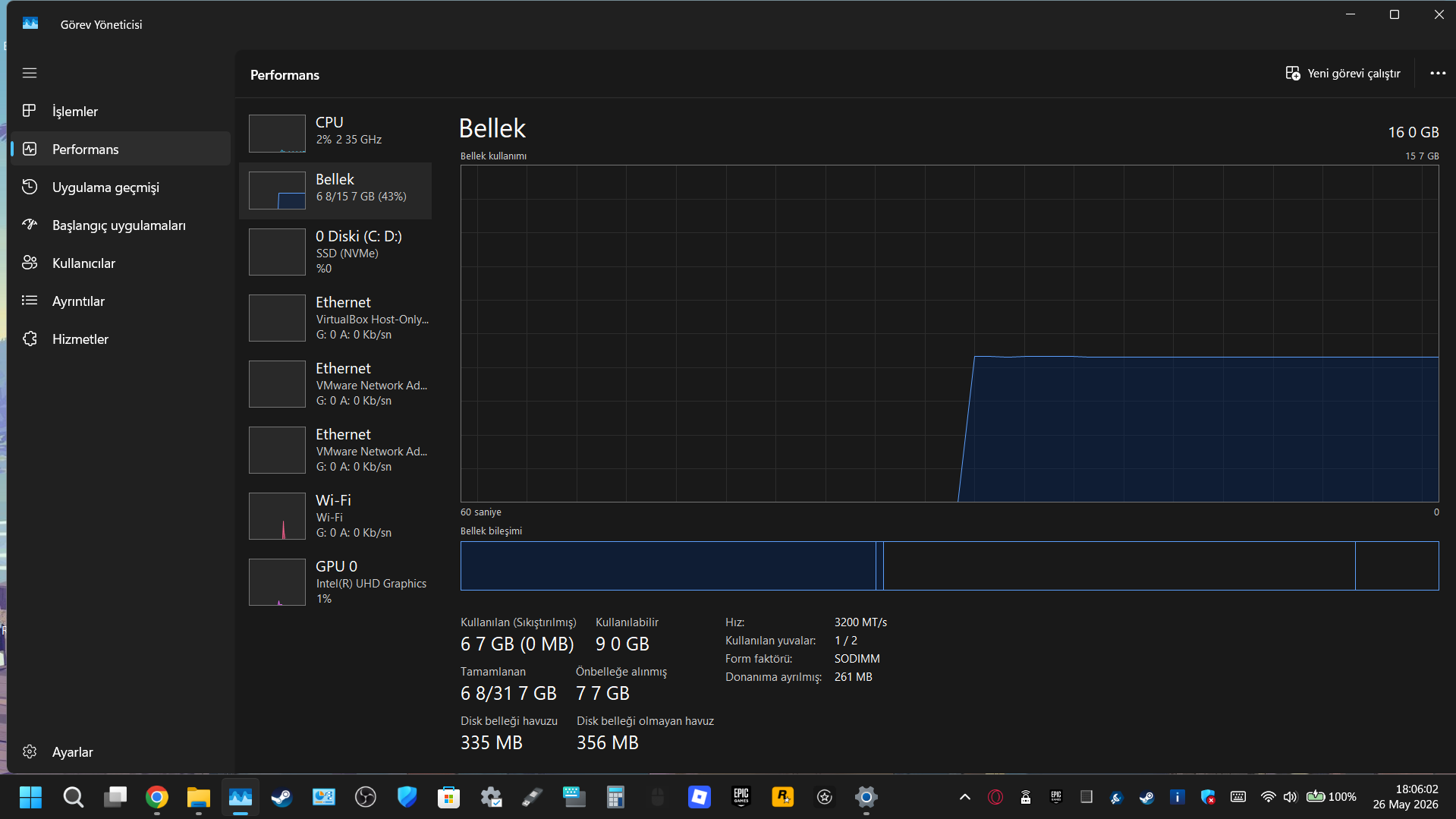Open Windows Security shield in taskbar

click(x=407, y=797)
